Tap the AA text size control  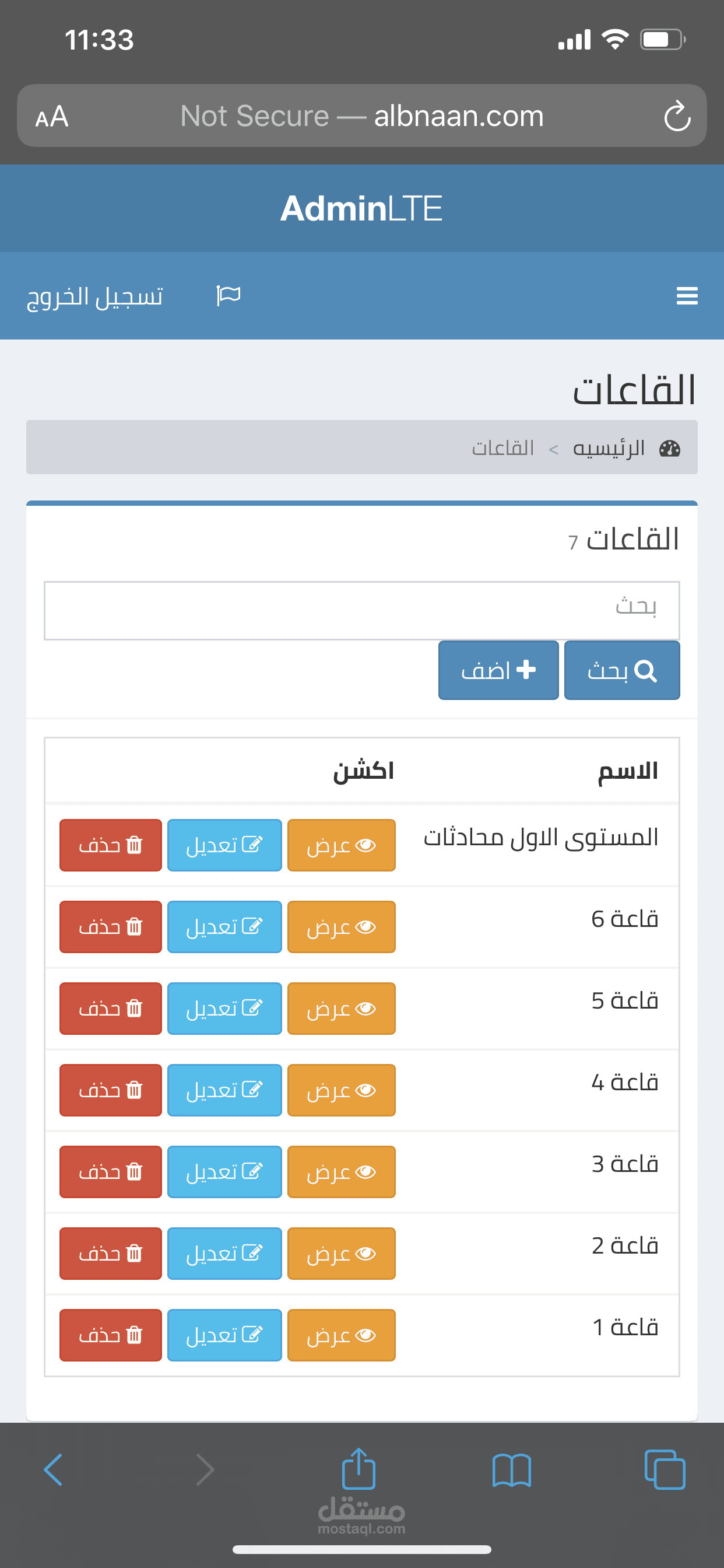pos(52,116)
